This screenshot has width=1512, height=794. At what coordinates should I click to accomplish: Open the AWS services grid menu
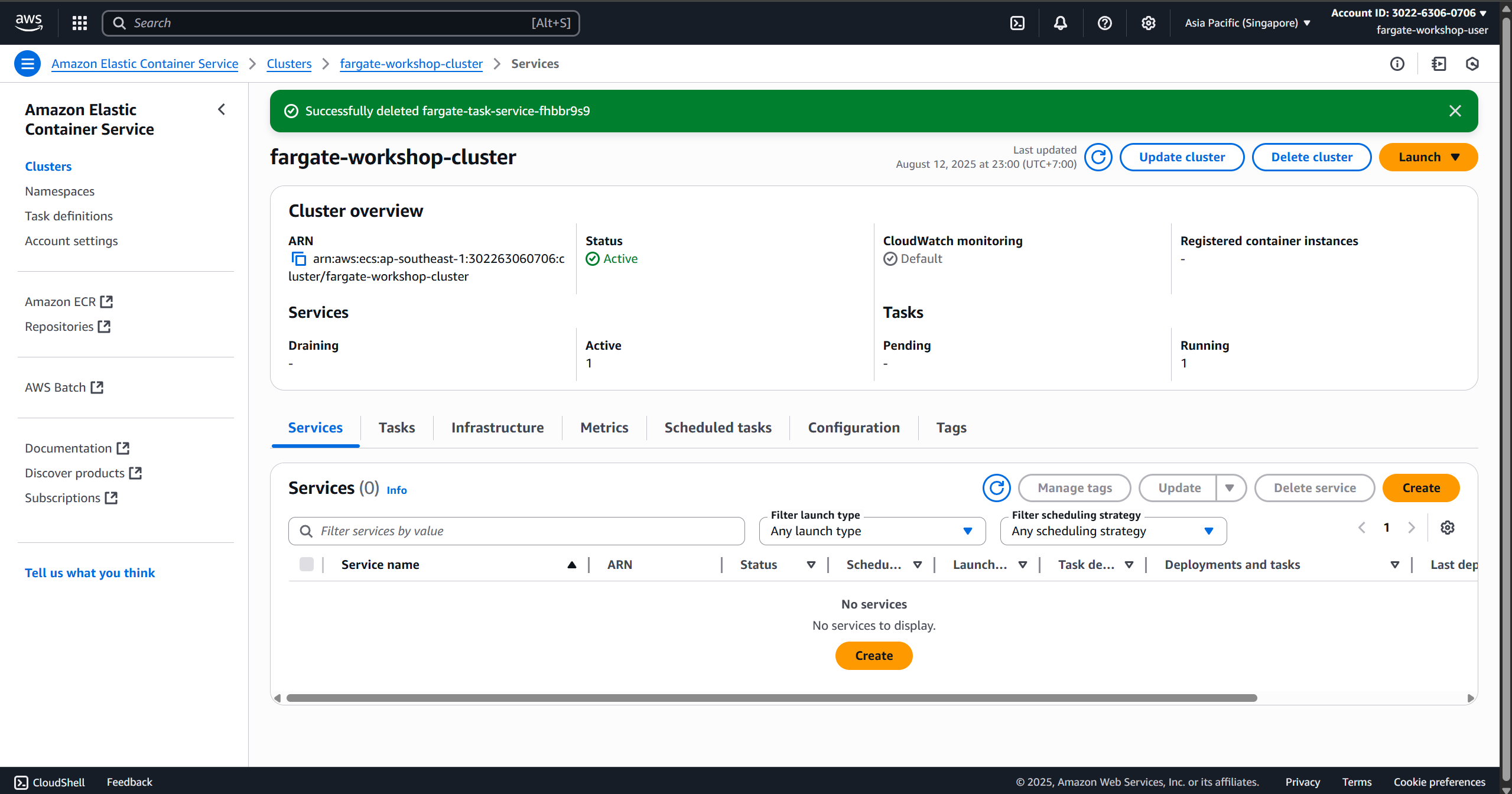pyautogui.click(x=80, y=23)
